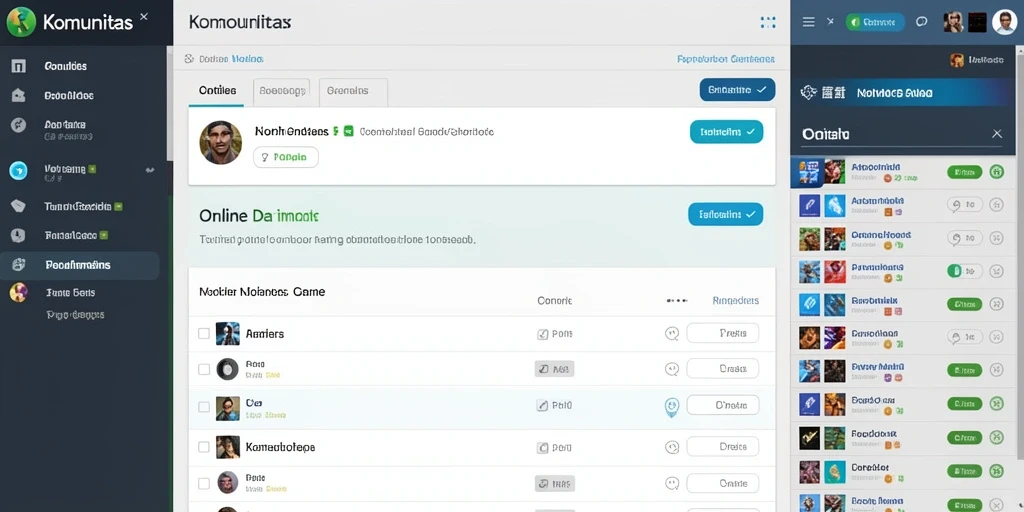Close the Komunitas sidebar tab
This screenshot has width=1024, height=512.
click(x=144, y=17)
